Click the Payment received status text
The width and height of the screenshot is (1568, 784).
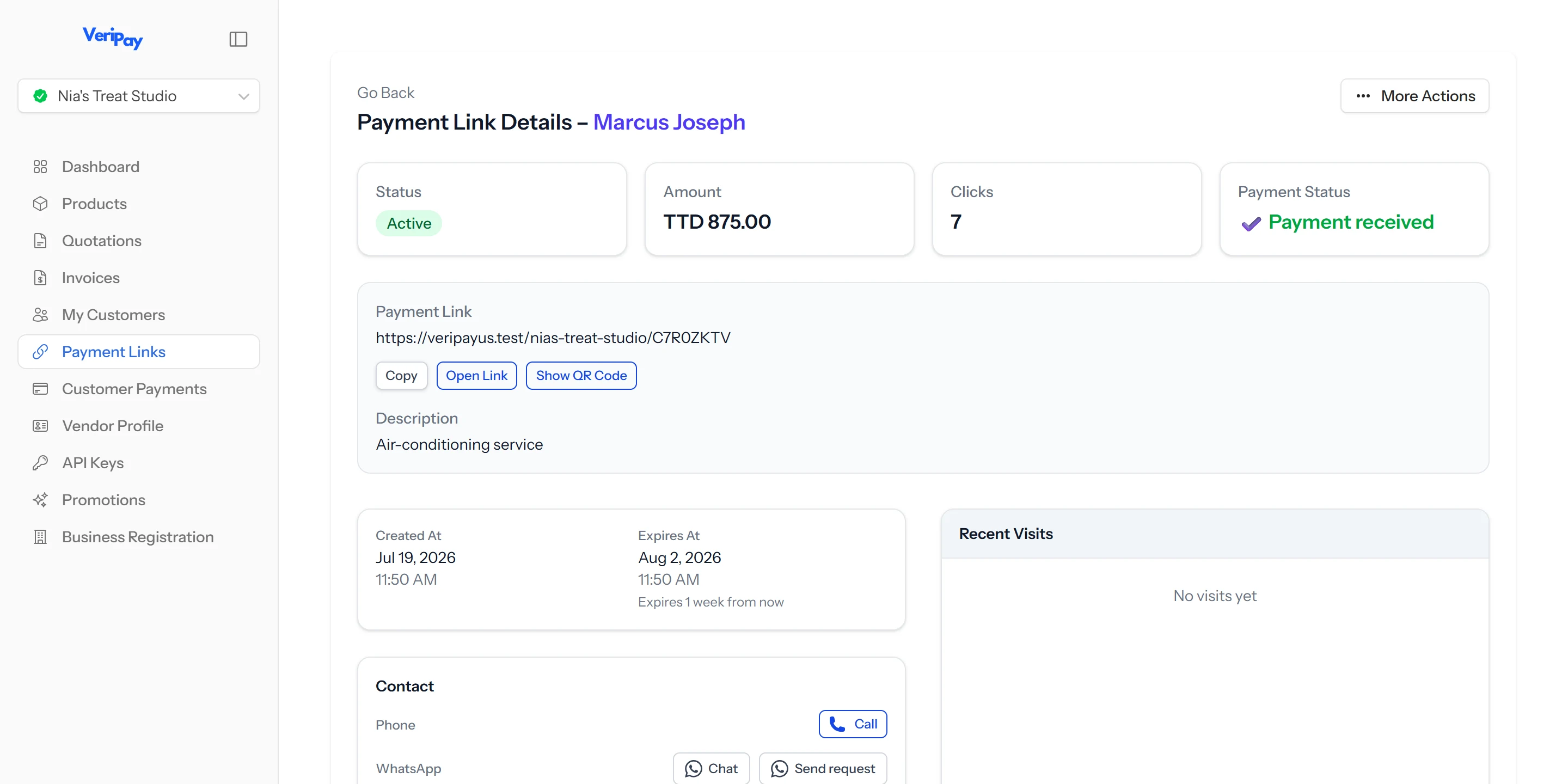(x=1351, y=222)
